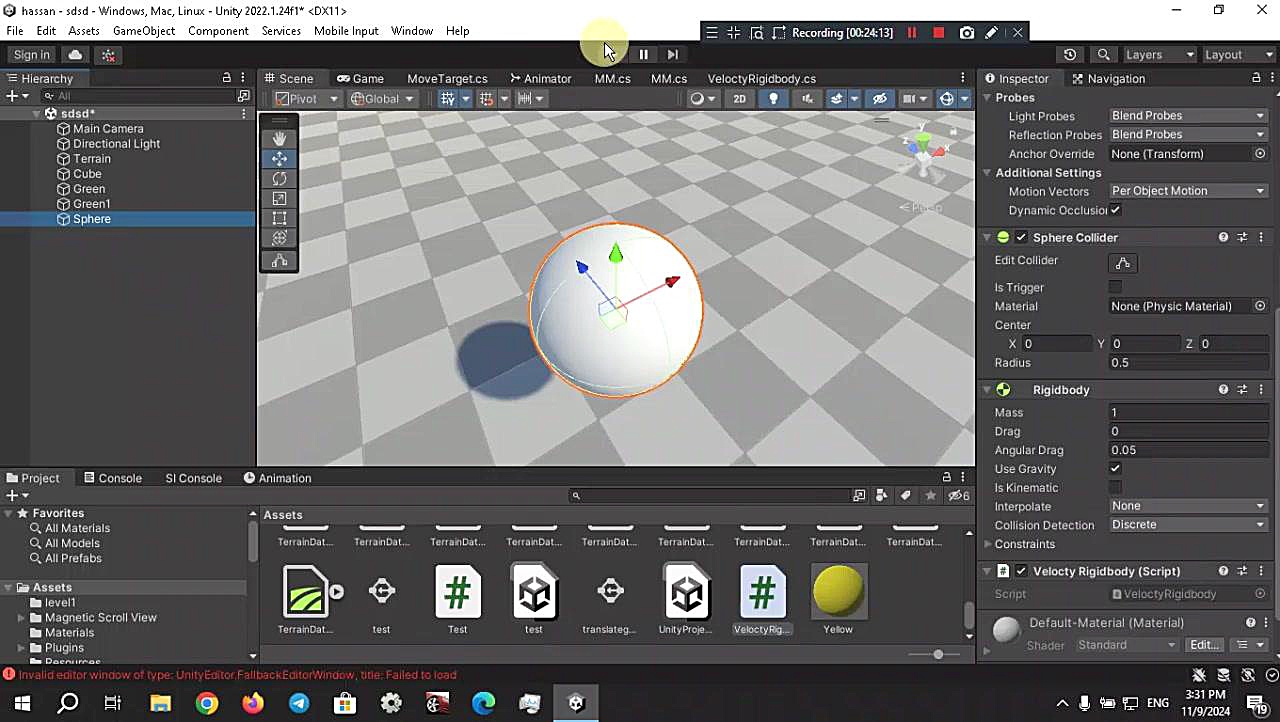This screenshot has width=1280, height=722.
Task: Click the Edit Collider button icon
Action: click(1122, 263)
